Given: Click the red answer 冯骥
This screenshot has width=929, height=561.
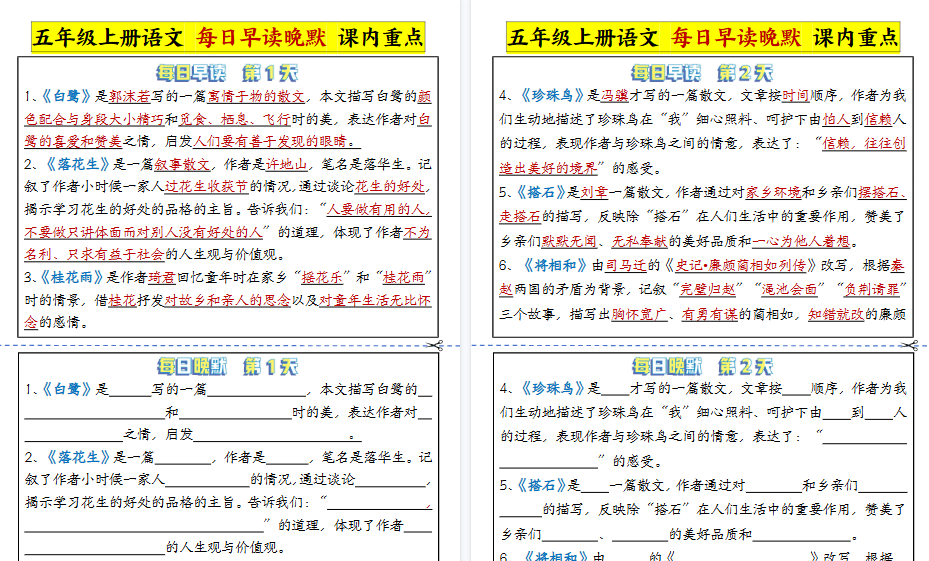Looking at the screenshot, I should point(614,95).
